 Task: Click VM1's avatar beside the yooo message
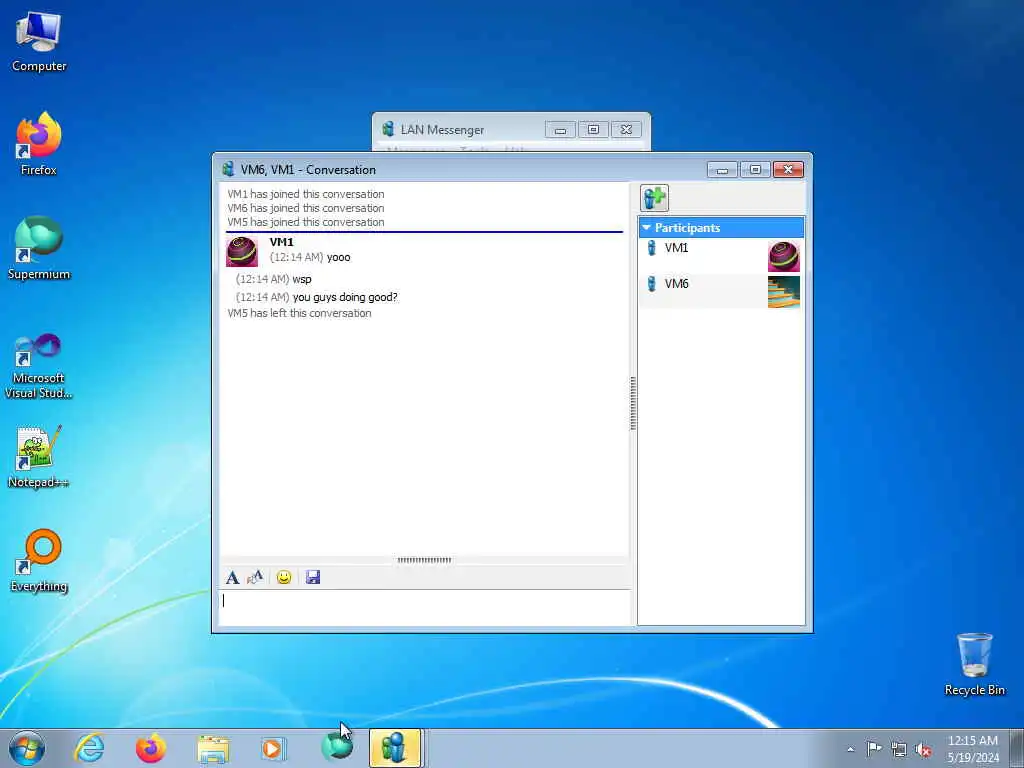click(242, 251)
